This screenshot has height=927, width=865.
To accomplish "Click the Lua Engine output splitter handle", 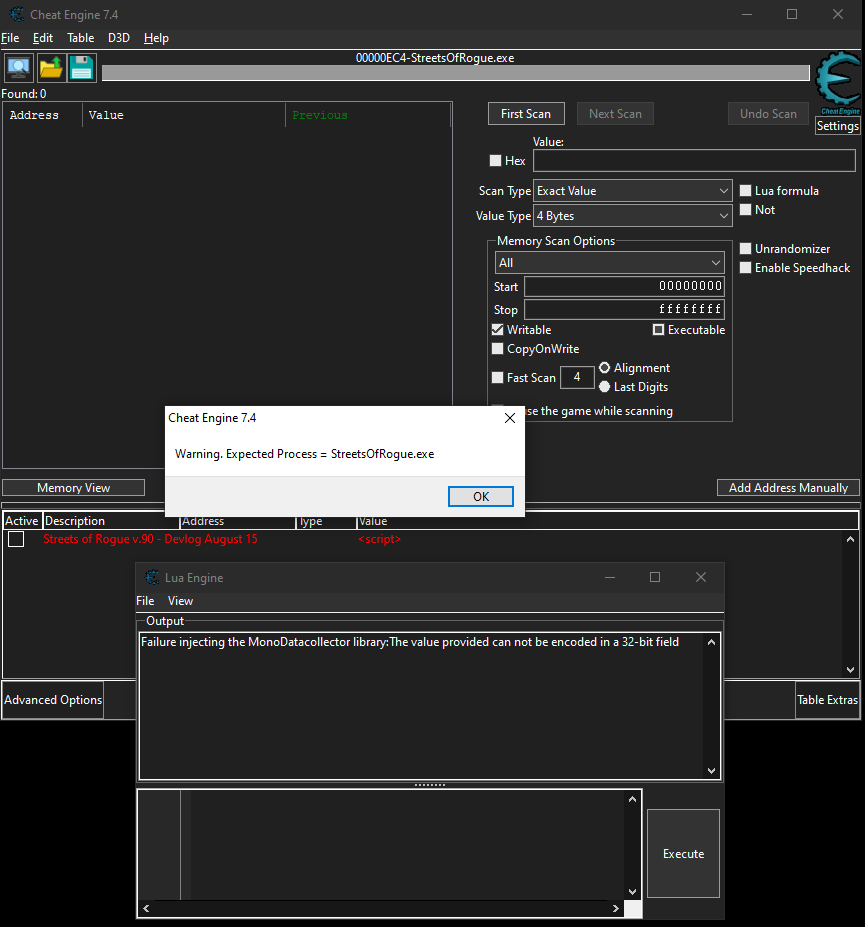I will tap(430, 785).
